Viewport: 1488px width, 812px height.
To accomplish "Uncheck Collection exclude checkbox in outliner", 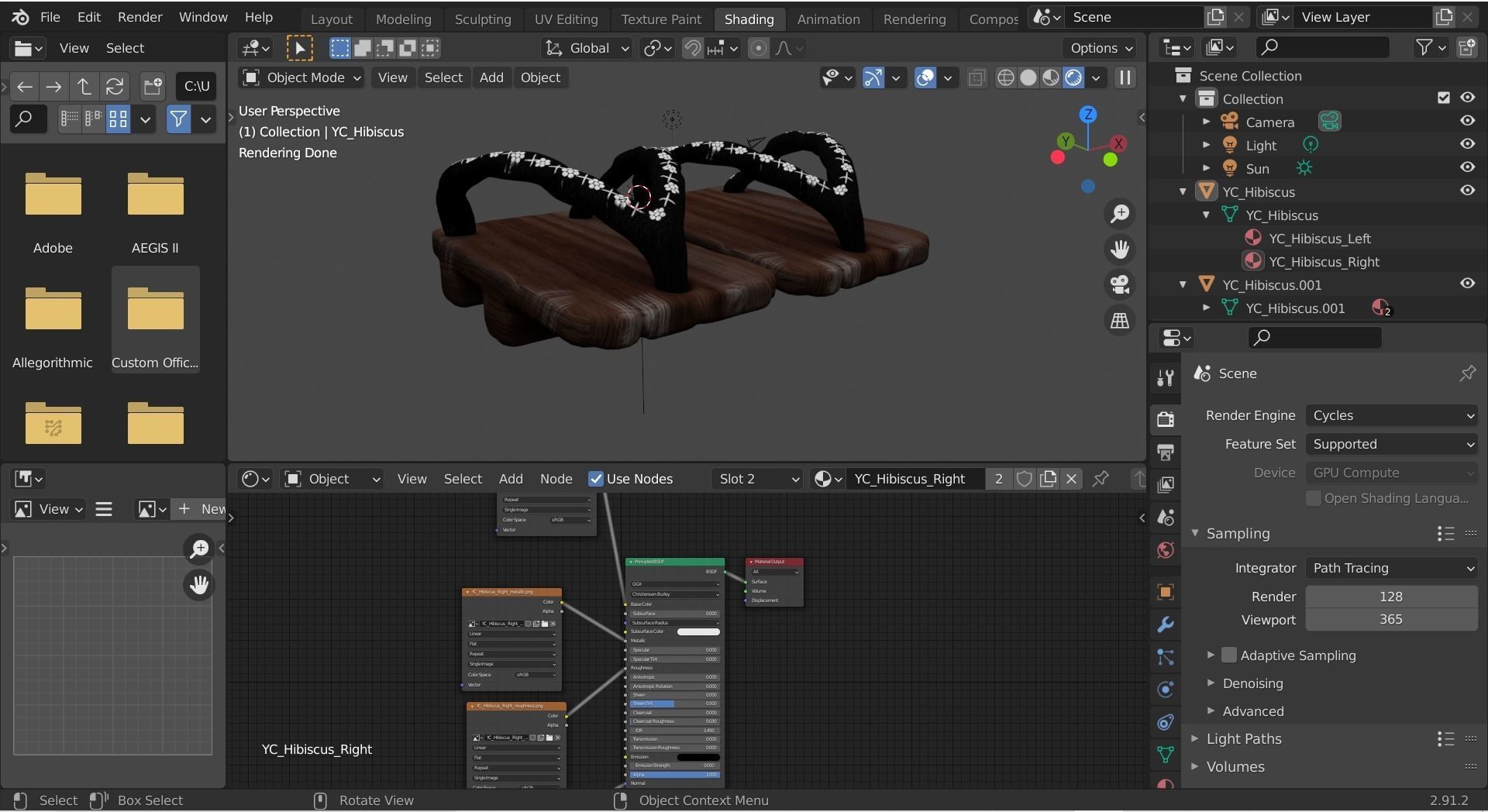I will click(x=1443, y=98).
